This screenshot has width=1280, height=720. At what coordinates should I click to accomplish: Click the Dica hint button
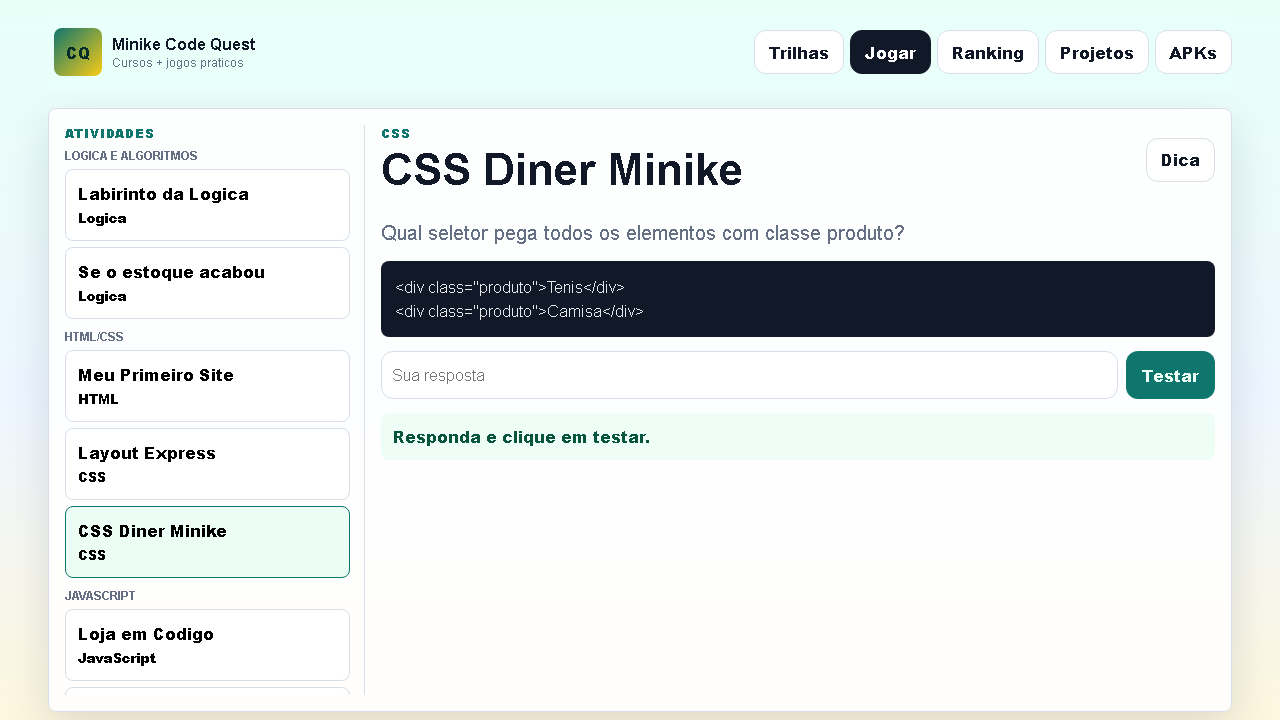pos(1180,160)
